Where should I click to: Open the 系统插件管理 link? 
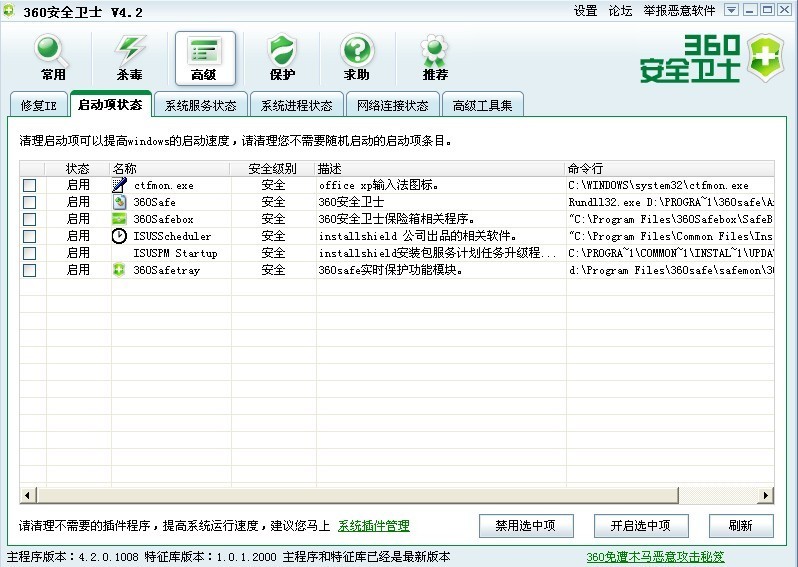pyautogui.click(x=374, y=526)
